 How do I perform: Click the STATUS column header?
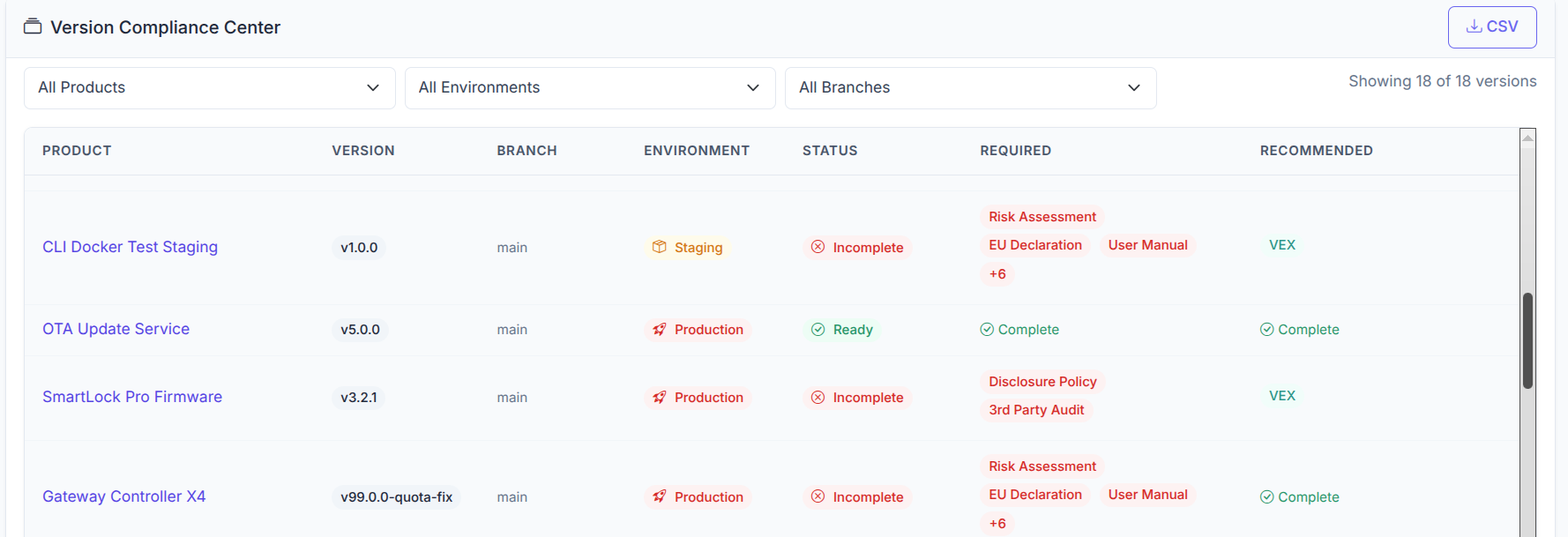pos(830,151)
